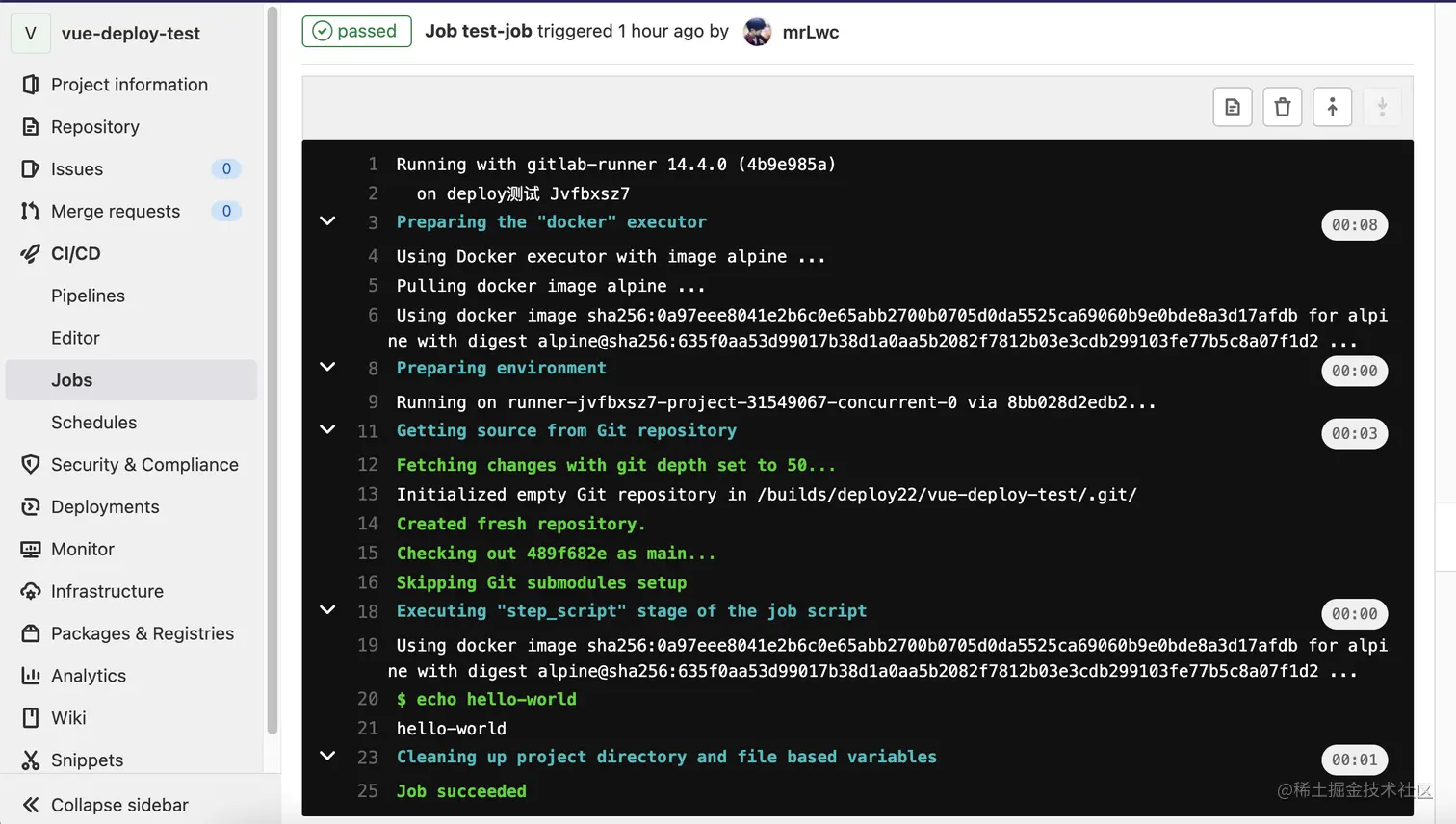
Task: Open the Deployments section
Action: 105,506
